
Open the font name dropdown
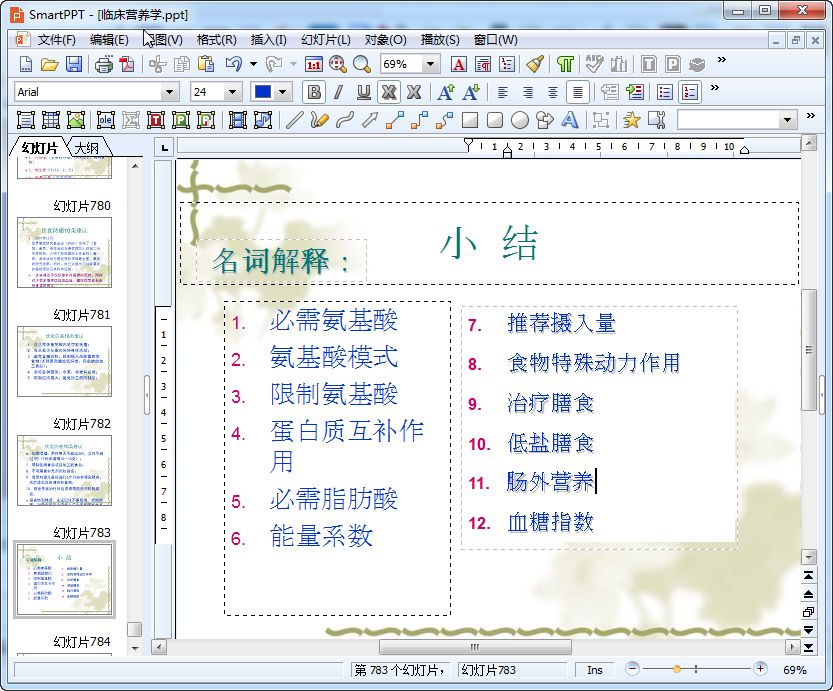coord(169,92)
